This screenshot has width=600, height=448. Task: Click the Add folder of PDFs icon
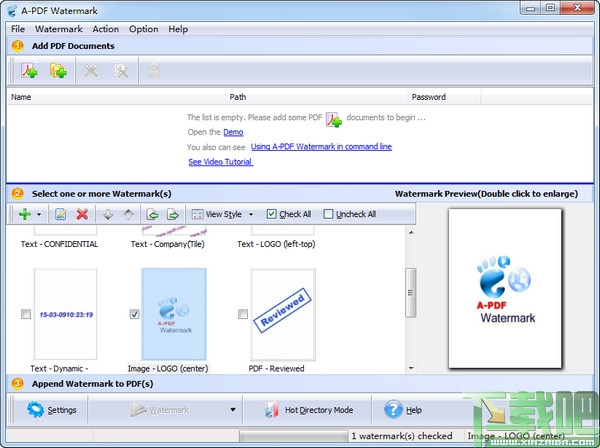pyautogui.click(x=58, y=71)
